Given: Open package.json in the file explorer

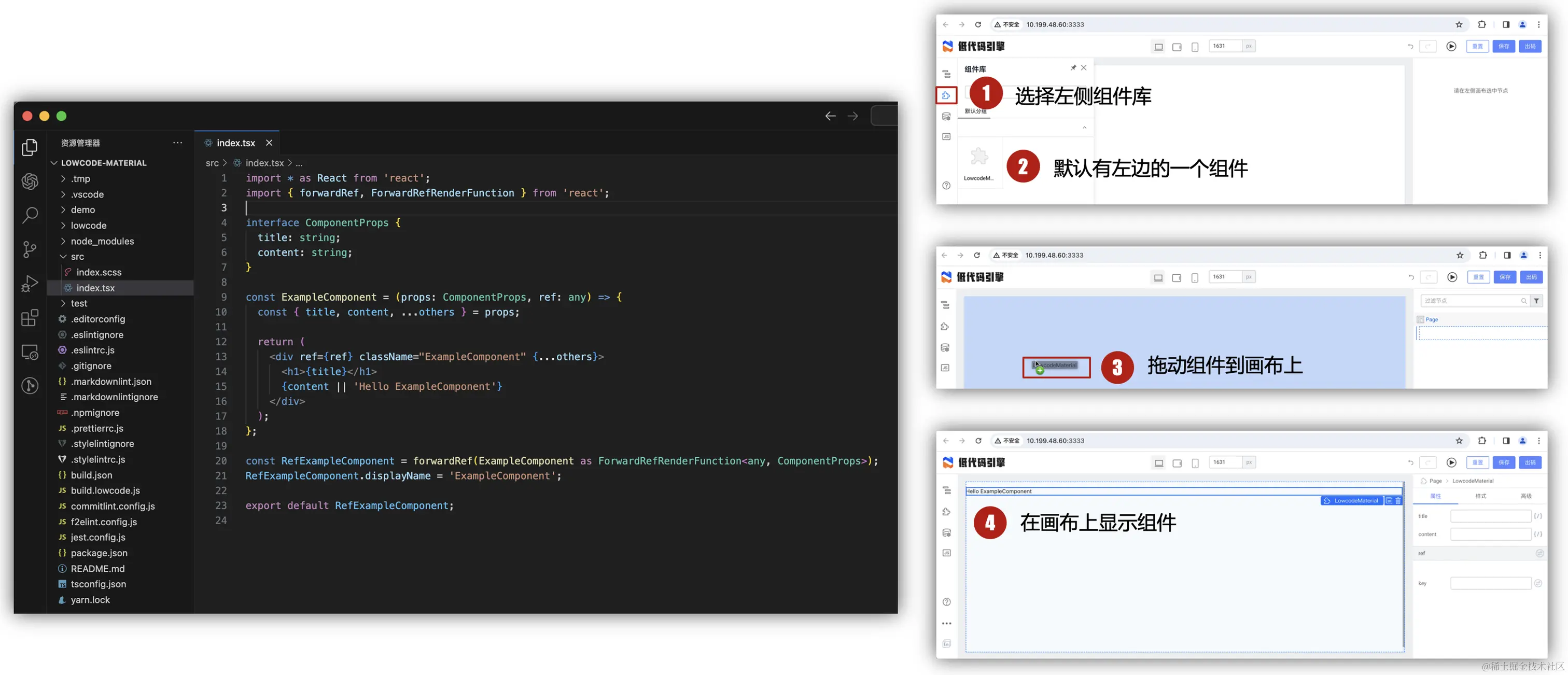Looking at the screenshot, I should pyautogui.click(x=99, y=553).
